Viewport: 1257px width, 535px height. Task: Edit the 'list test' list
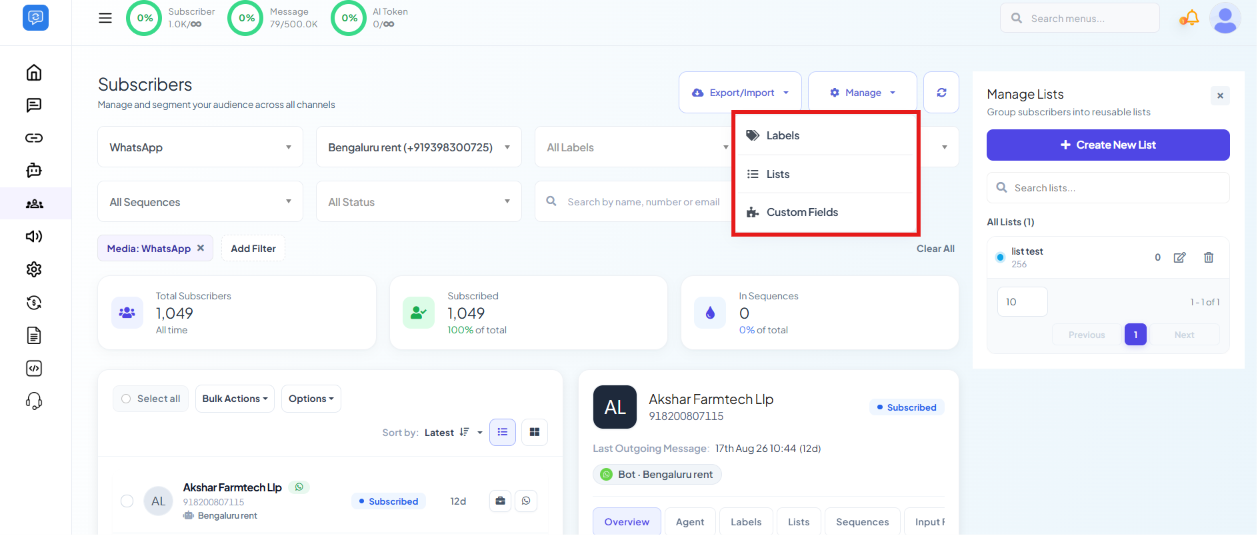tap(1180, 257)
